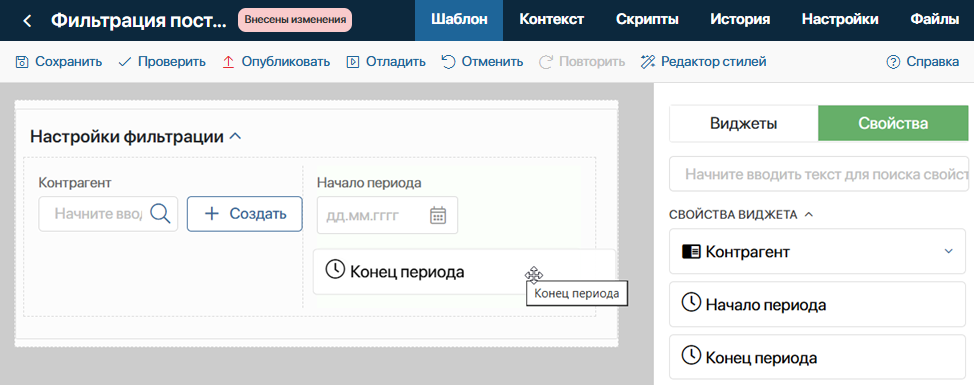Image resolution: width=974 pixels, height=385 pixels.
Task: Click the magnifier in Контрагент field
Action: pos(160,214)
